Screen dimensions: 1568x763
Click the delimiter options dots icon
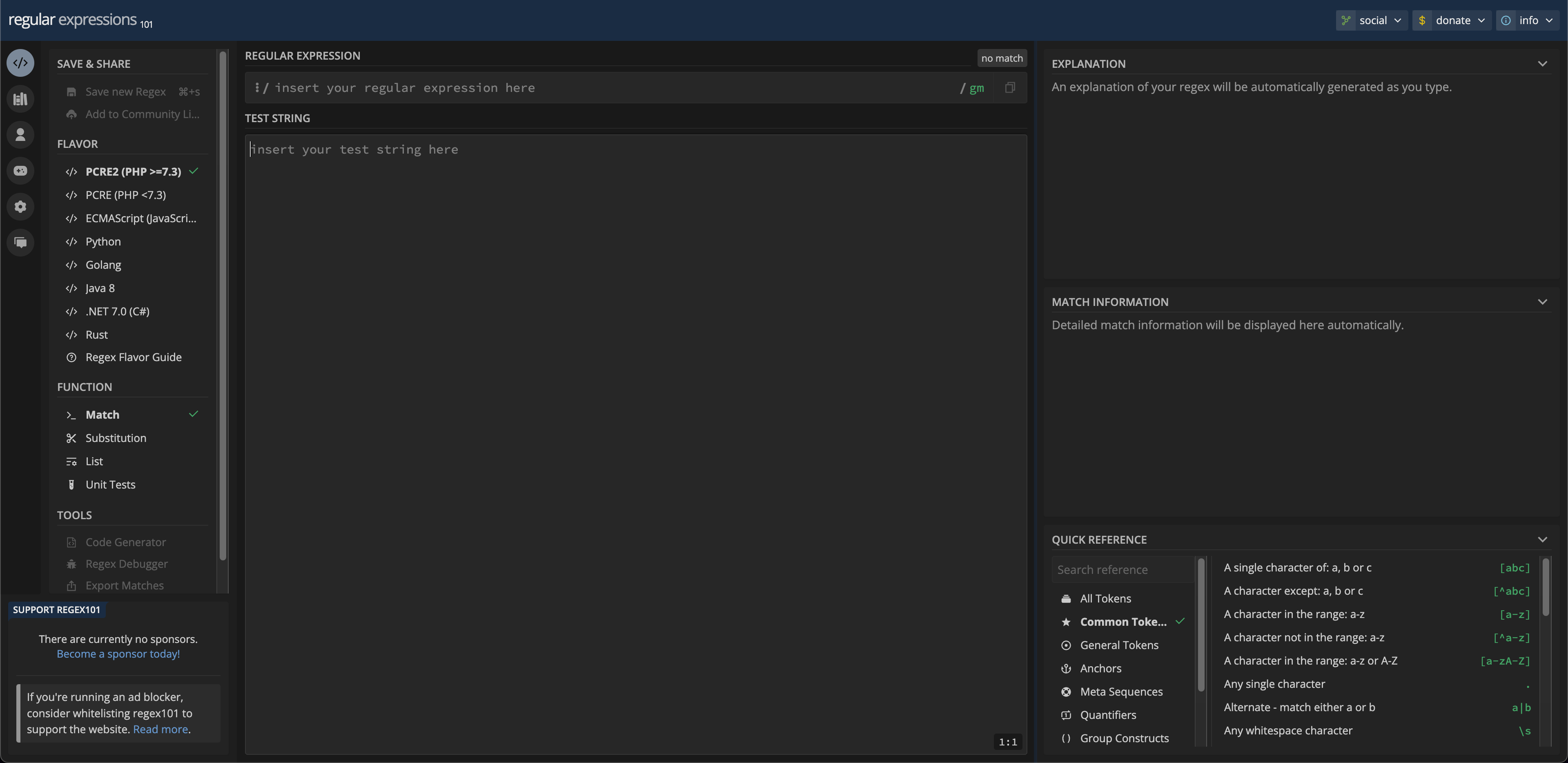pyautogui.click(x=257, y=88)
